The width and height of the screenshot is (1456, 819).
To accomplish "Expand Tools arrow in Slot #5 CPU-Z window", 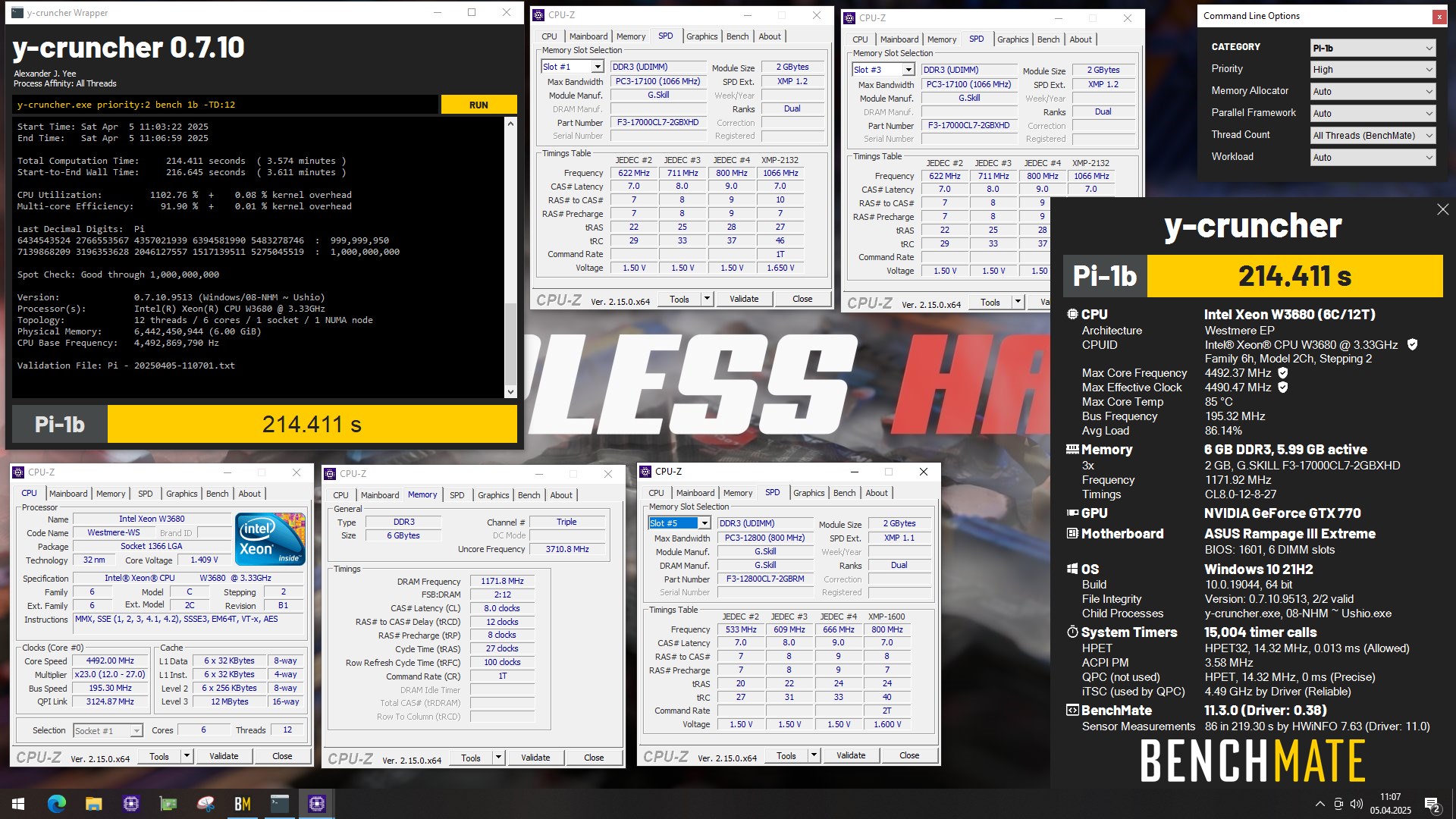I will [x=814, y=755].
